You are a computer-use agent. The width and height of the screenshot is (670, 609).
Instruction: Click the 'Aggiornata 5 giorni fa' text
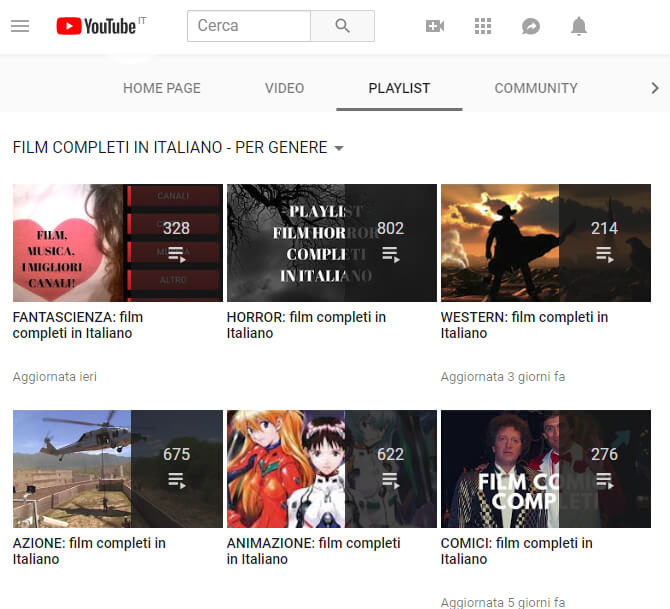pyautogui.click(x=503, y=602)
